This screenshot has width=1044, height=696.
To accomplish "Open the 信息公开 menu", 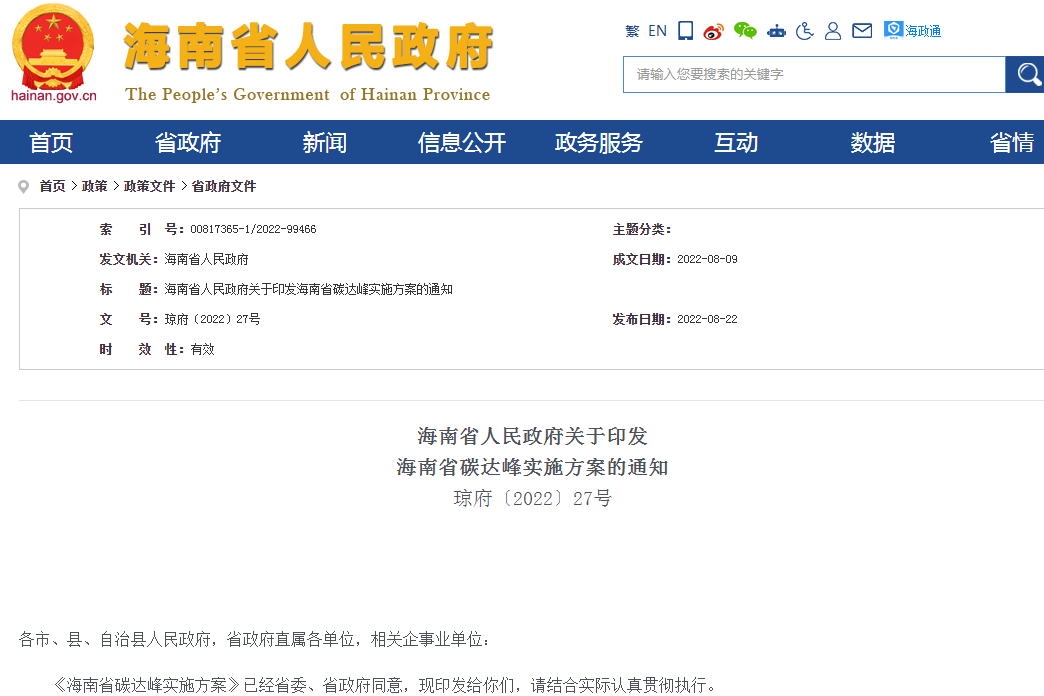I will tap(461, 142).
